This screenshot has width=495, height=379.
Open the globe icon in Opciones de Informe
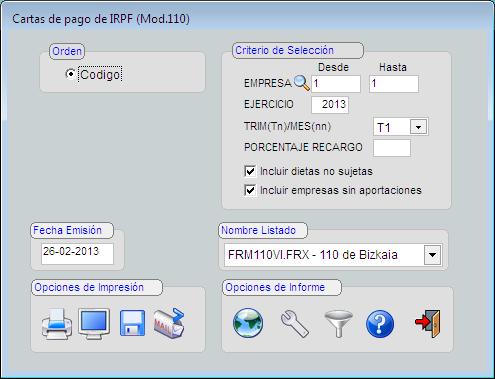(248, 323)
